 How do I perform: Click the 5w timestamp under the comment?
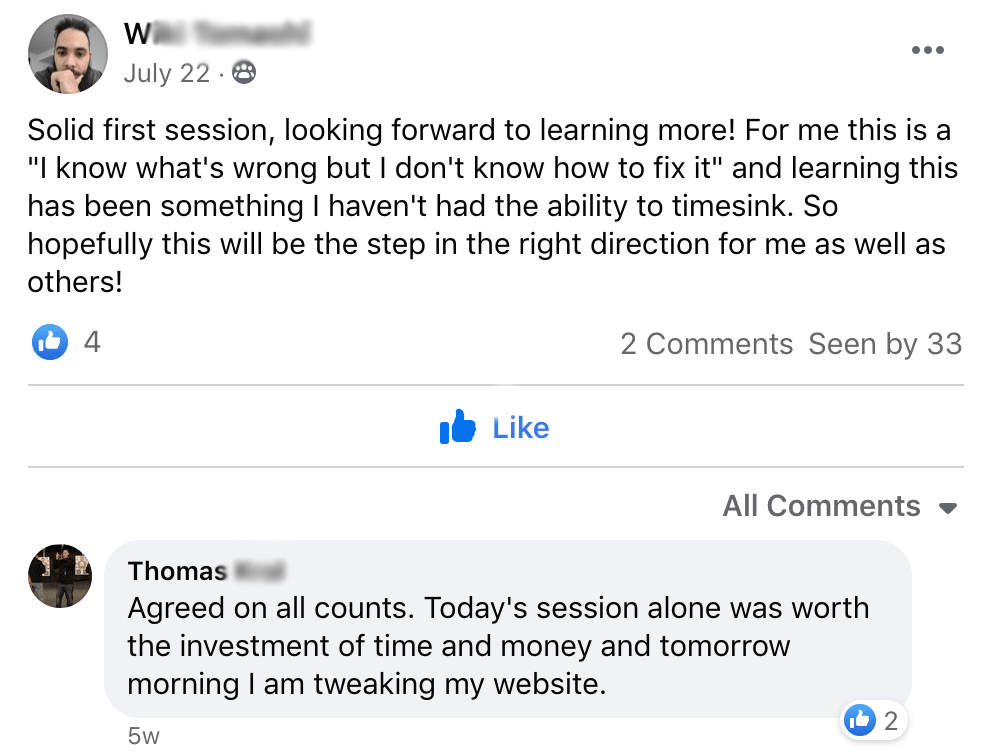(144, 737)
